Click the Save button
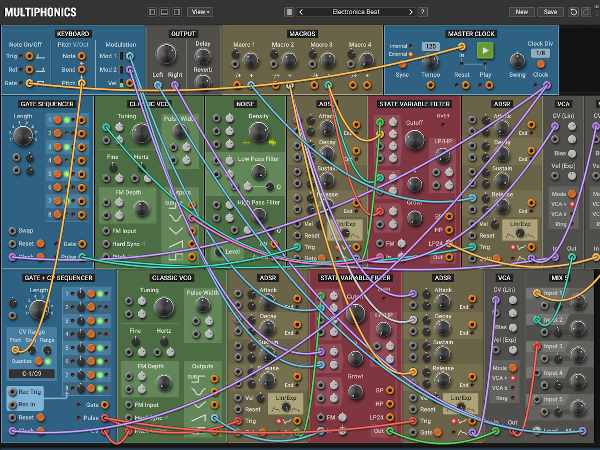The width and height of the screenshot is (600, 450). pyautogui.click(x=550, y=12)
